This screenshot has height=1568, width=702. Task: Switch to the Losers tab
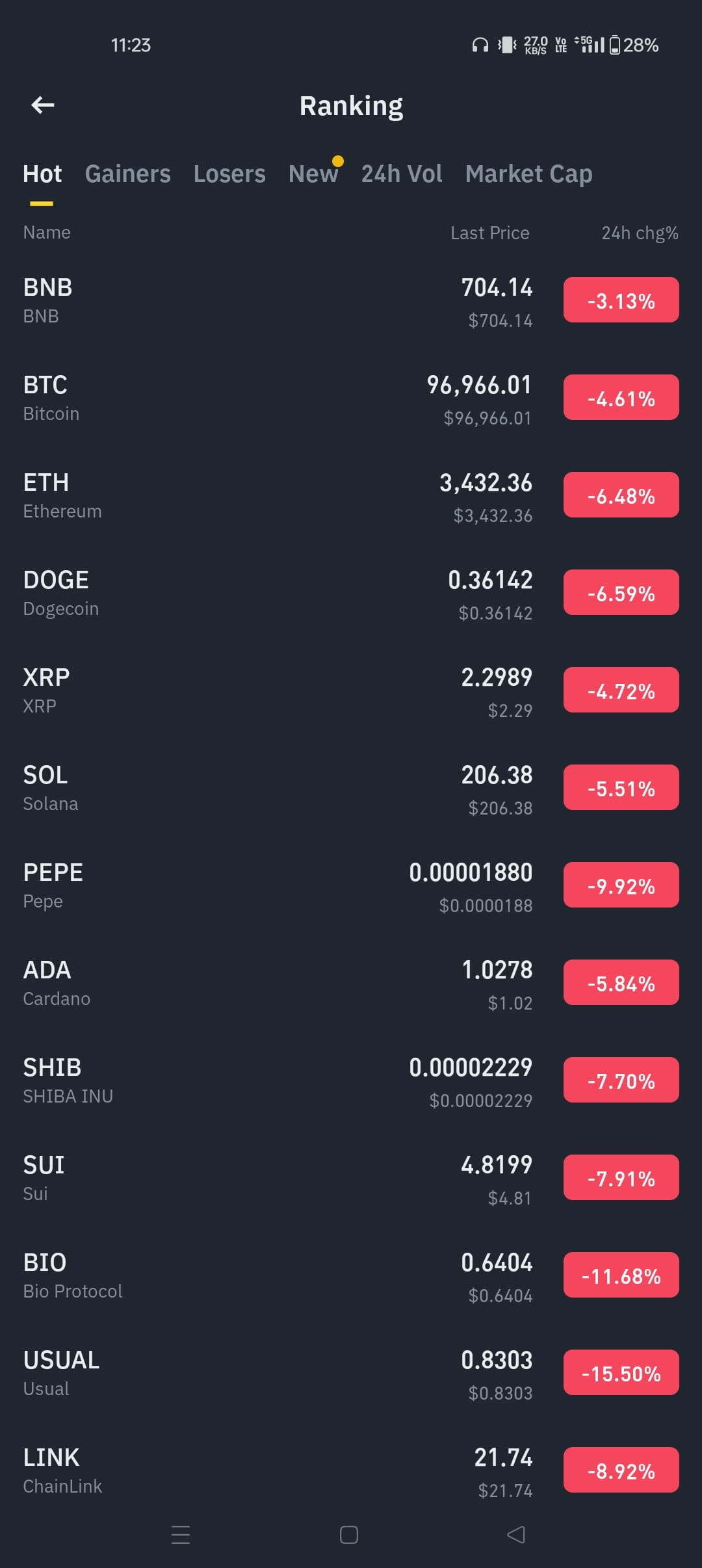[229, 174]
